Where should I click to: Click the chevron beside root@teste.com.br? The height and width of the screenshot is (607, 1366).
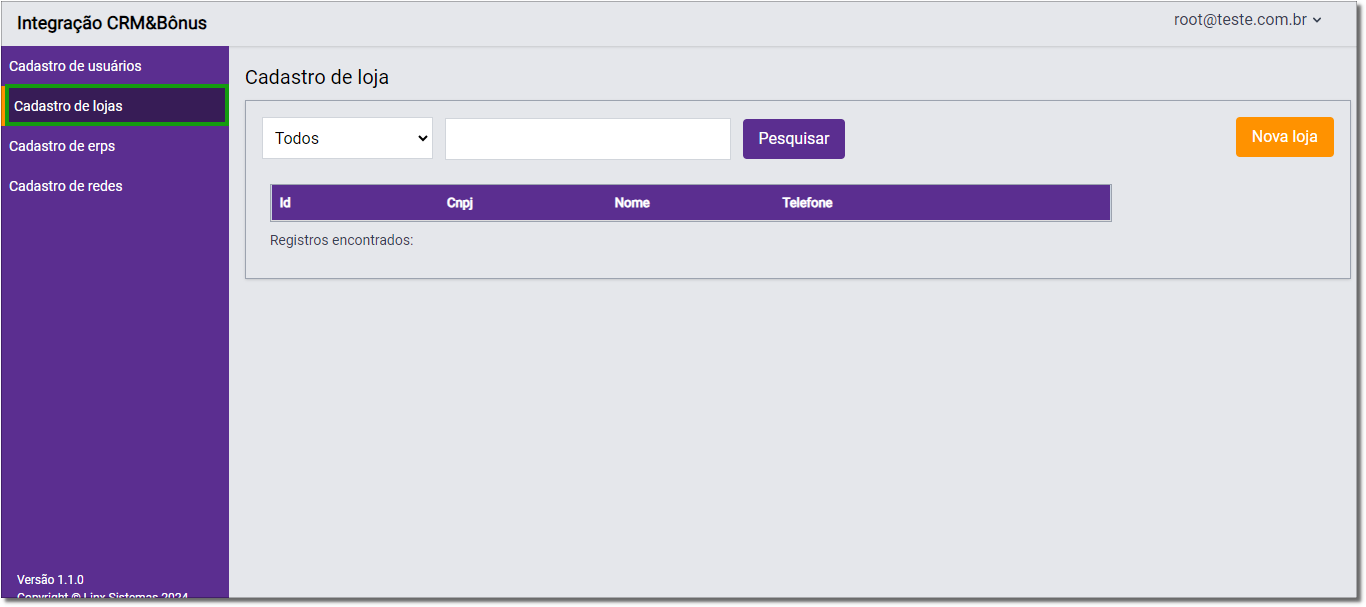[1317, 20]
